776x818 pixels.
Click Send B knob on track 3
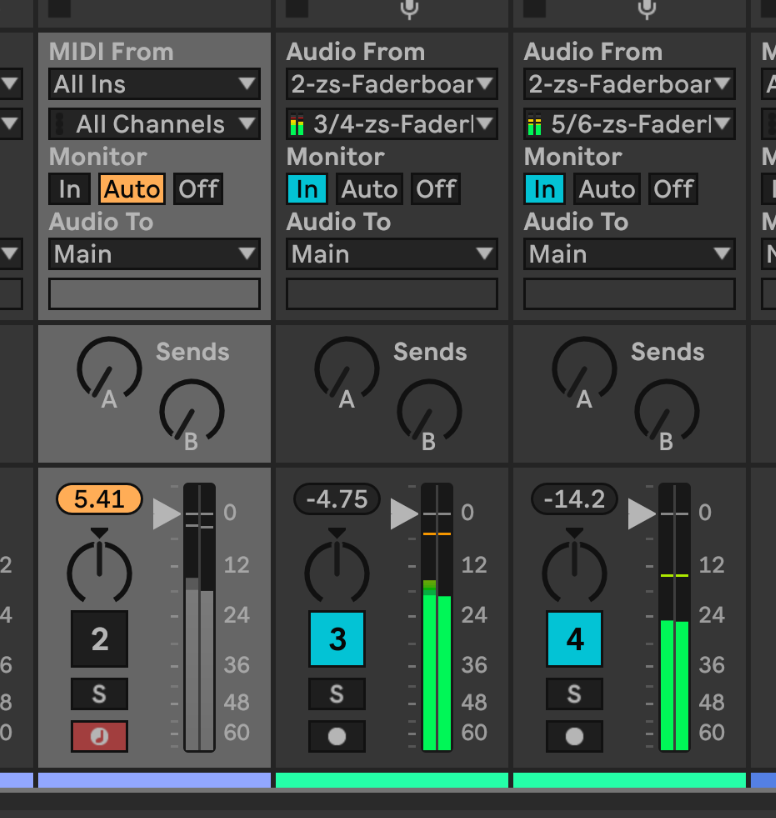tap(429, 411)
